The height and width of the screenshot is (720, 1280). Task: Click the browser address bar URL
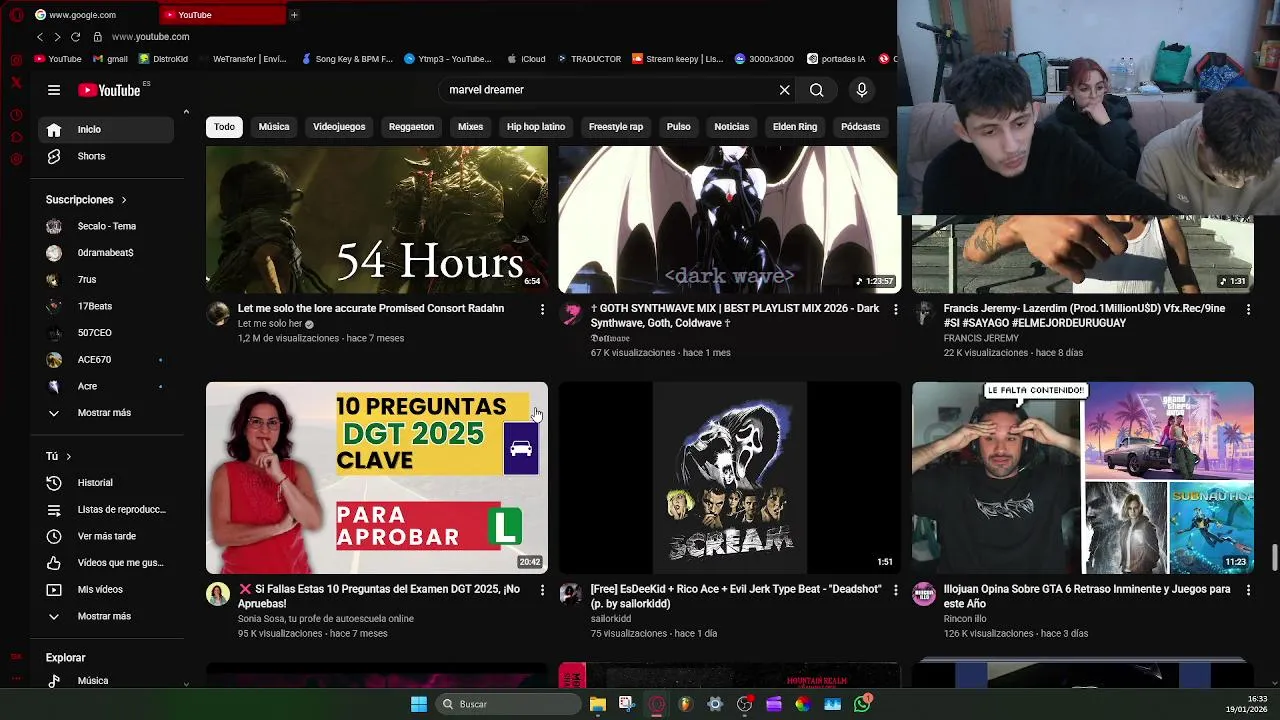[150, 37]
